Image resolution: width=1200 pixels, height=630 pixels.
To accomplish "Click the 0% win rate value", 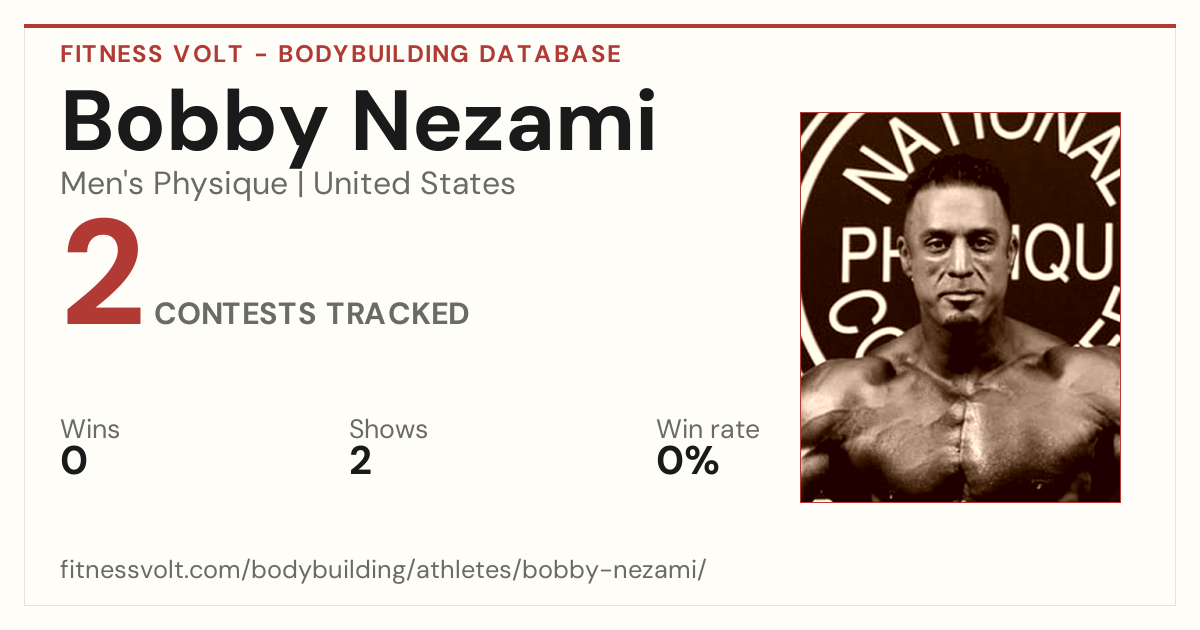I will pyautogui.click(x=688, y=461).
